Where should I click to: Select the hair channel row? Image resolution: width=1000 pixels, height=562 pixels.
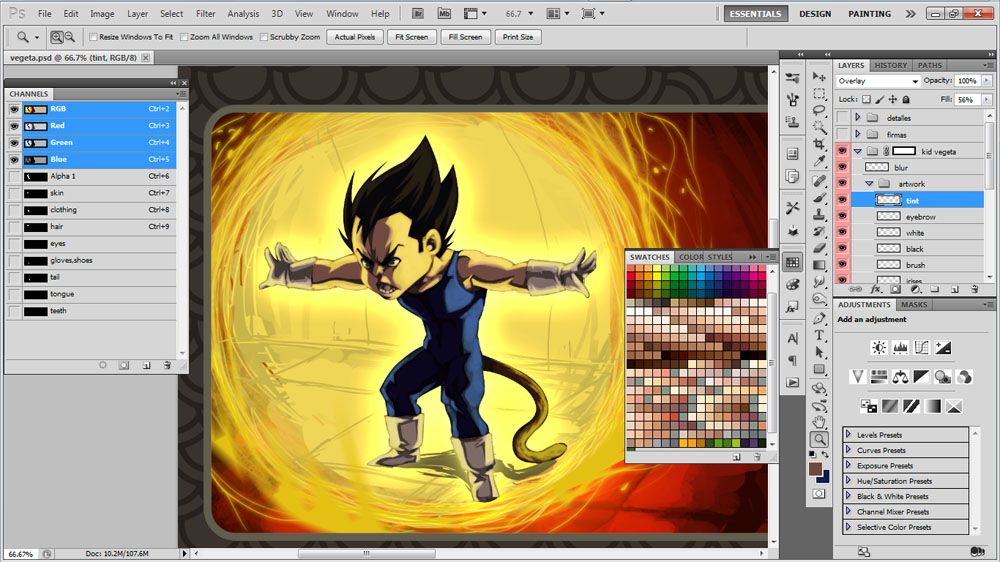[91, 226]
